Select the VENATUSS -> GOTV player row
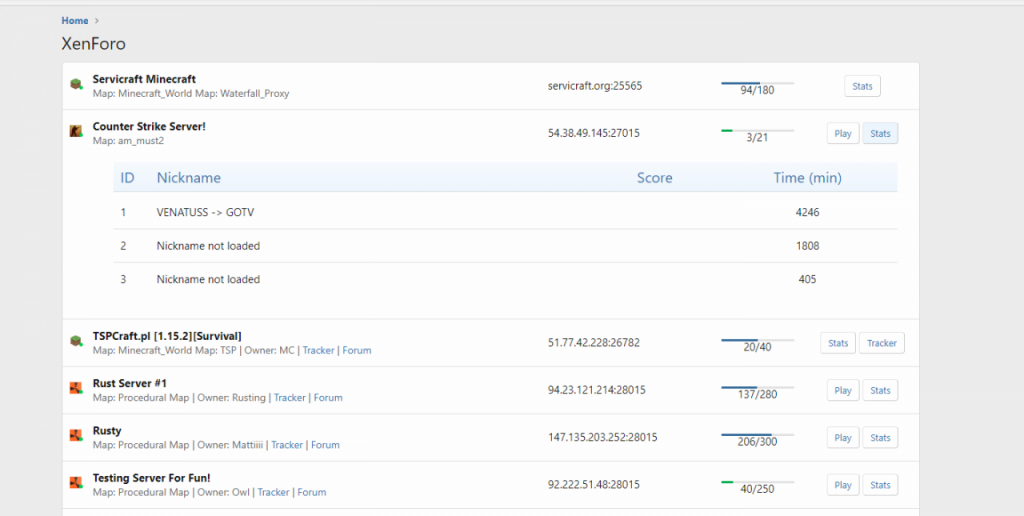The width and height of the screenshot is (1024, 516). coord(505,212)
